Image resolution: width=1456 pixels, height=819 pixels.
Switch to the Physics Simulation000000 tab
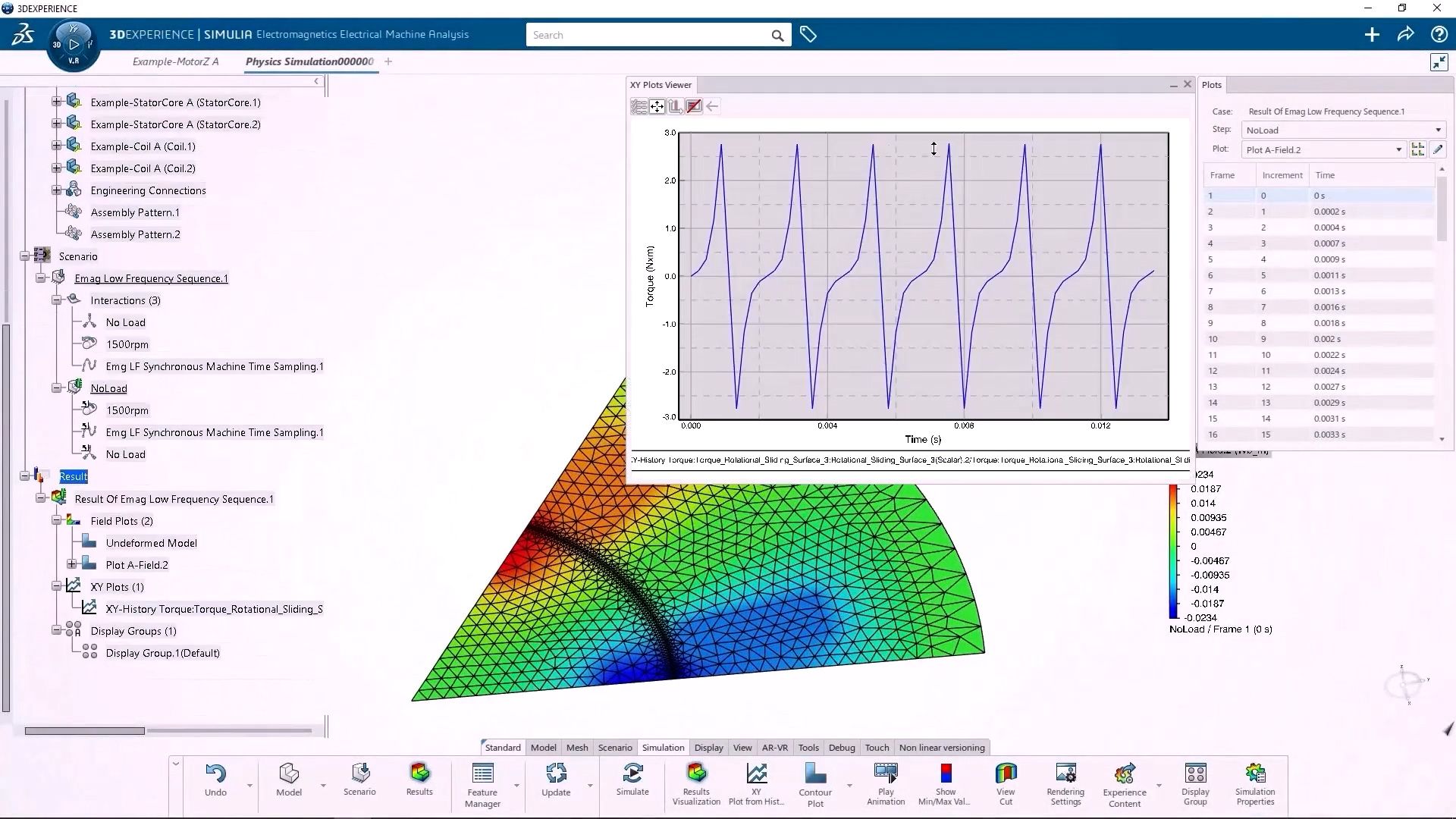point(309,61)
